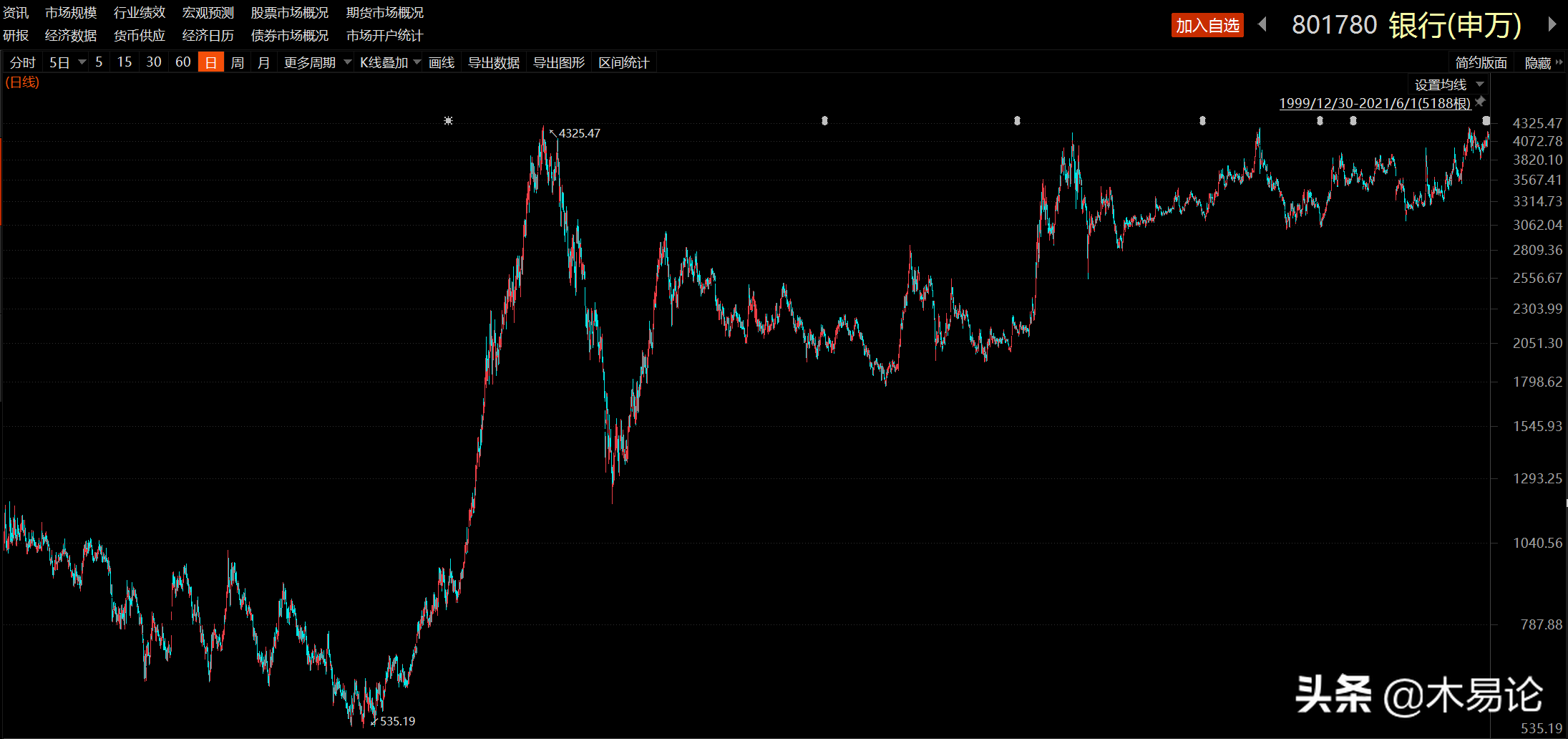Click 导出图形 to export chart image
This screenshot has width=1568, height=739.
[x=559, y=62]
